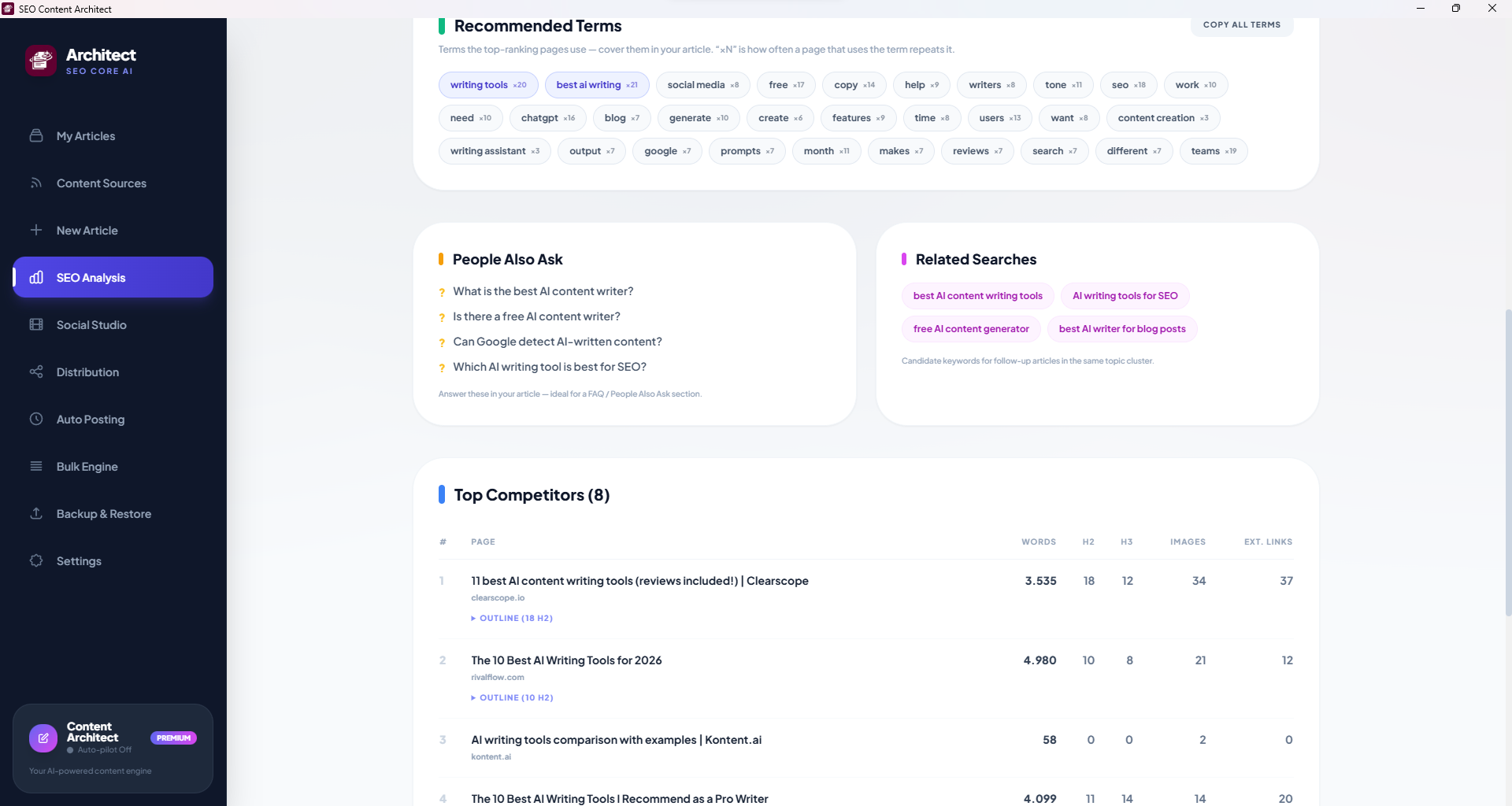Copy all recommended terms
The width and height of the screenshot is (1512, 806).
[1242, 25]
